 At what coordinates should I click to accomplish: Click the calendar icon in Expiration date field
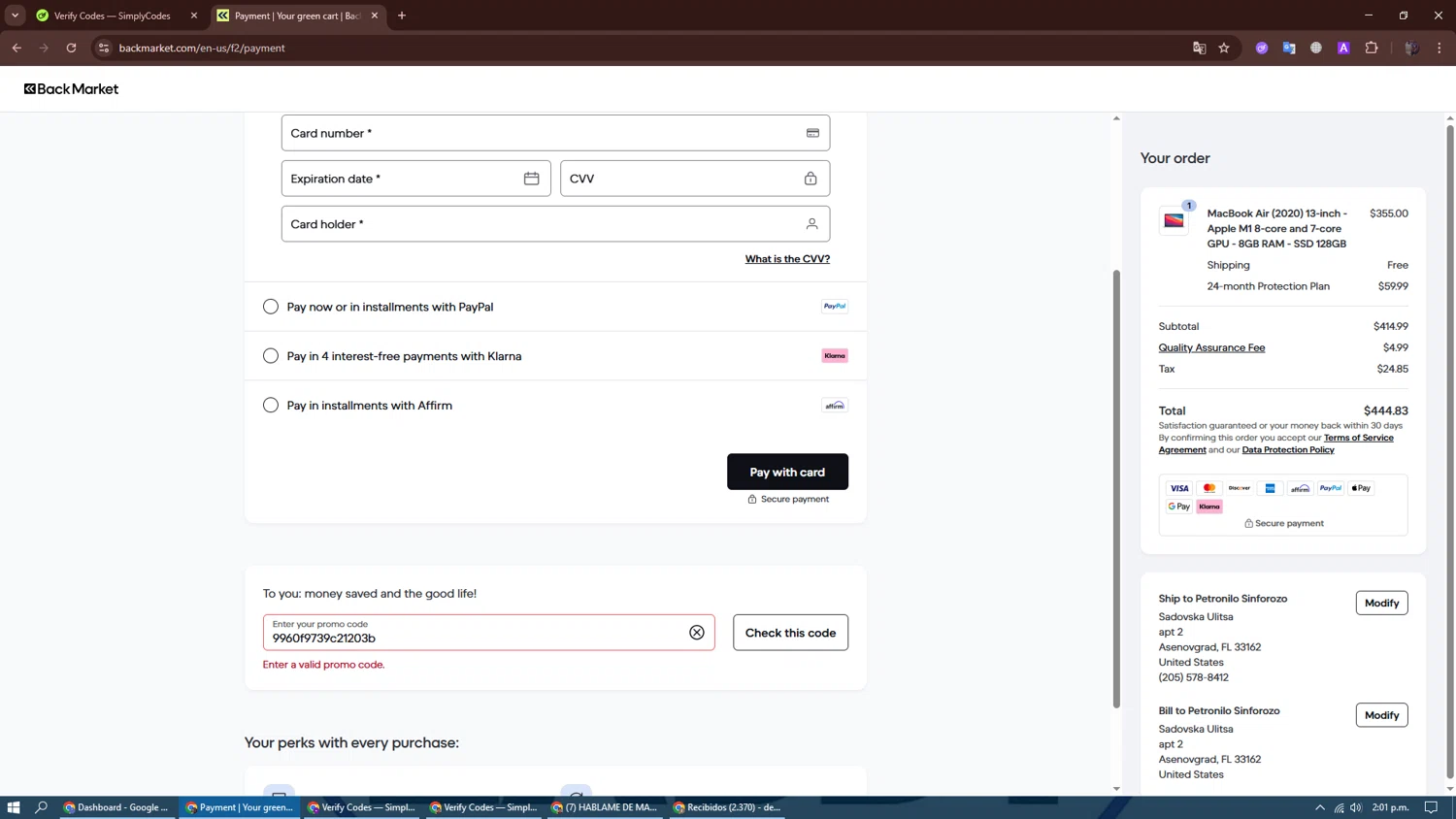click(531, 179)
